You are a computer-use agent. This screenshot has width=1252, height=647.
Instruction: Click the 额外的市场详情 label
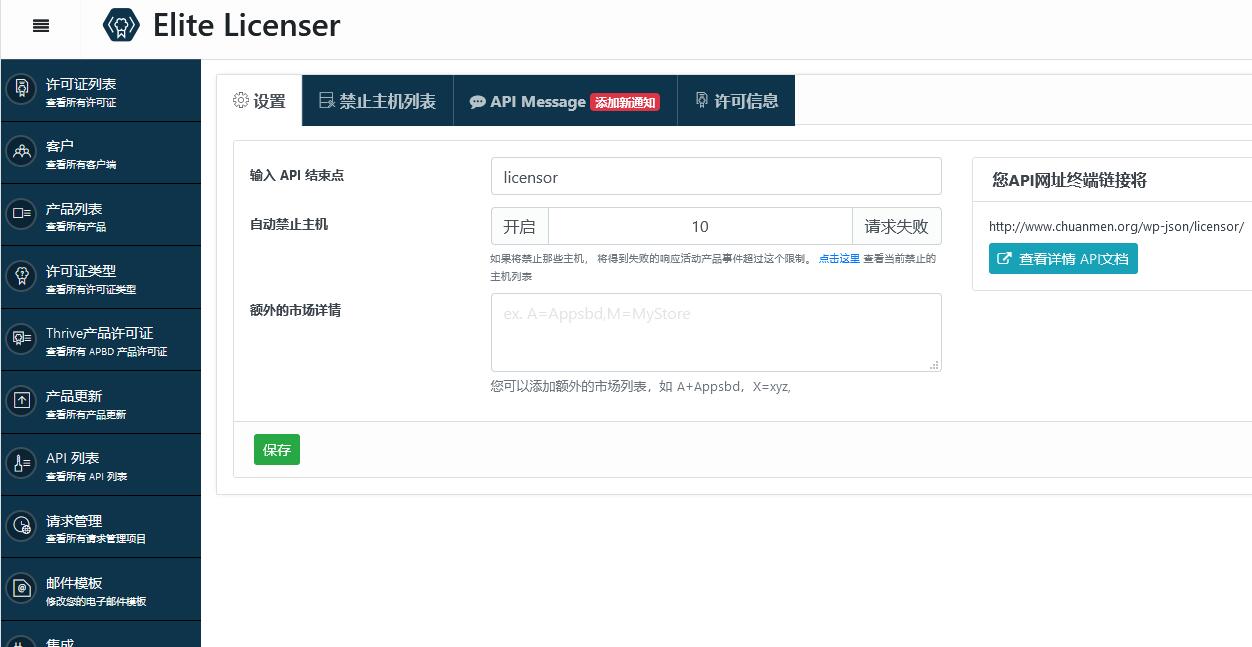pyautogui.click(x=295, y=310)
